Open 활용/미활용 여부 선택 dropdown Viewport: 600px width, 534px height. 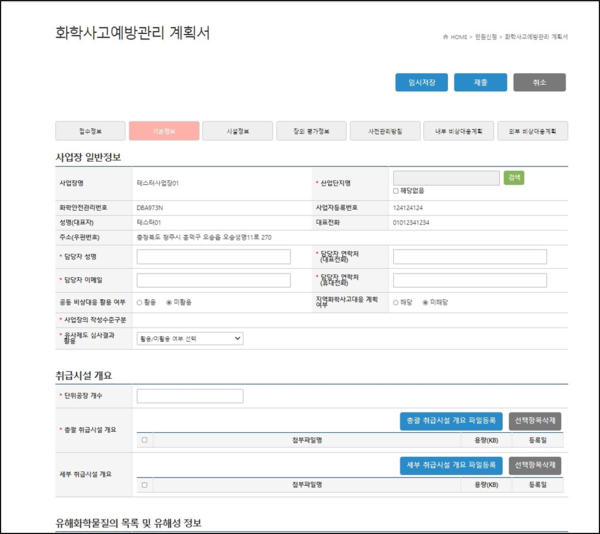point(190,339)
